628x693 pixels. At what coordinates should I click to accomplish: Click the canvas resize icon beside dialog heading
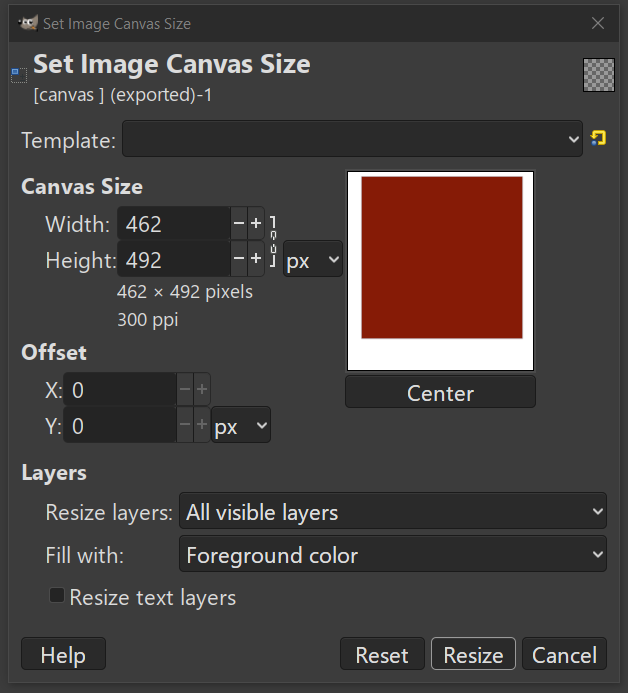(19, 75)
